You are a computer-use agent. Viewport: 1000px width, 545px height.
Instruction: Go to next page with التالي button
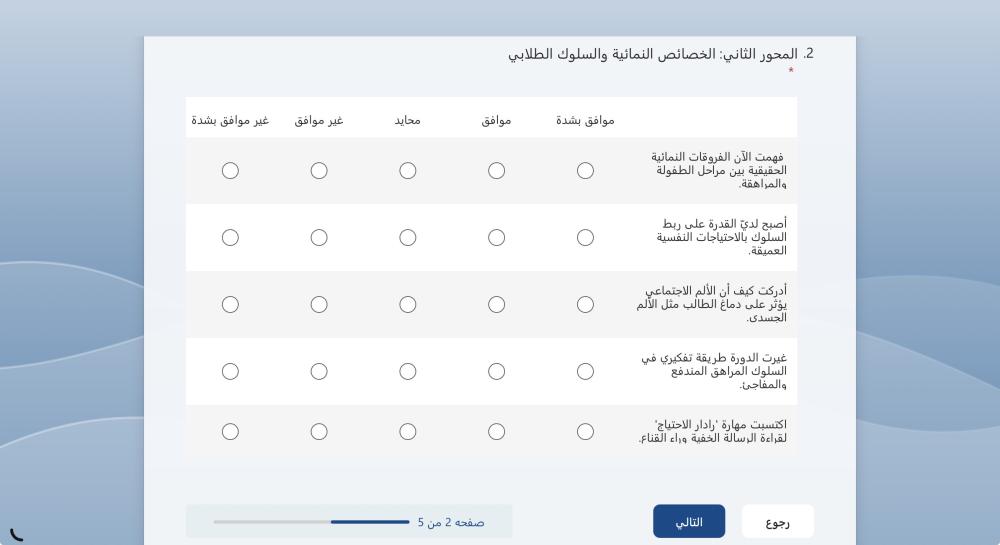click(x=689, y=521)
